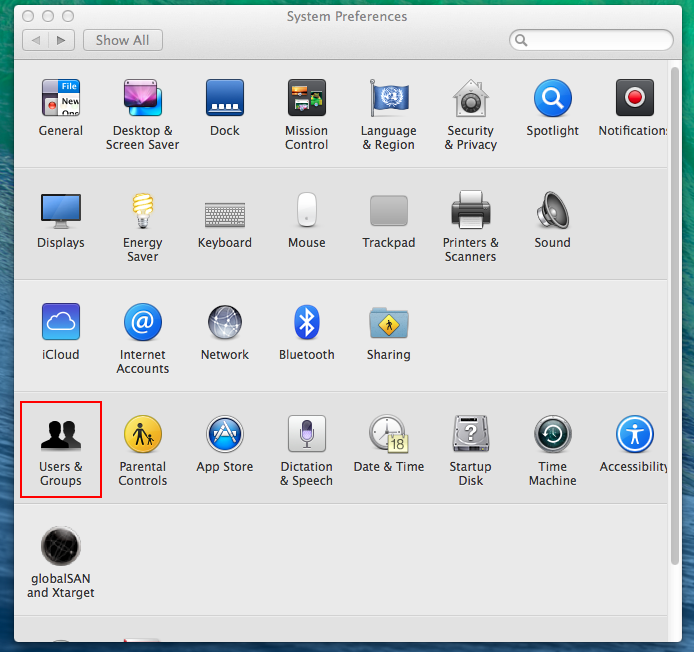This screenshot has width=694, height=652.
Task: Focus the System Preferences search field
Action: pos(591,40)
